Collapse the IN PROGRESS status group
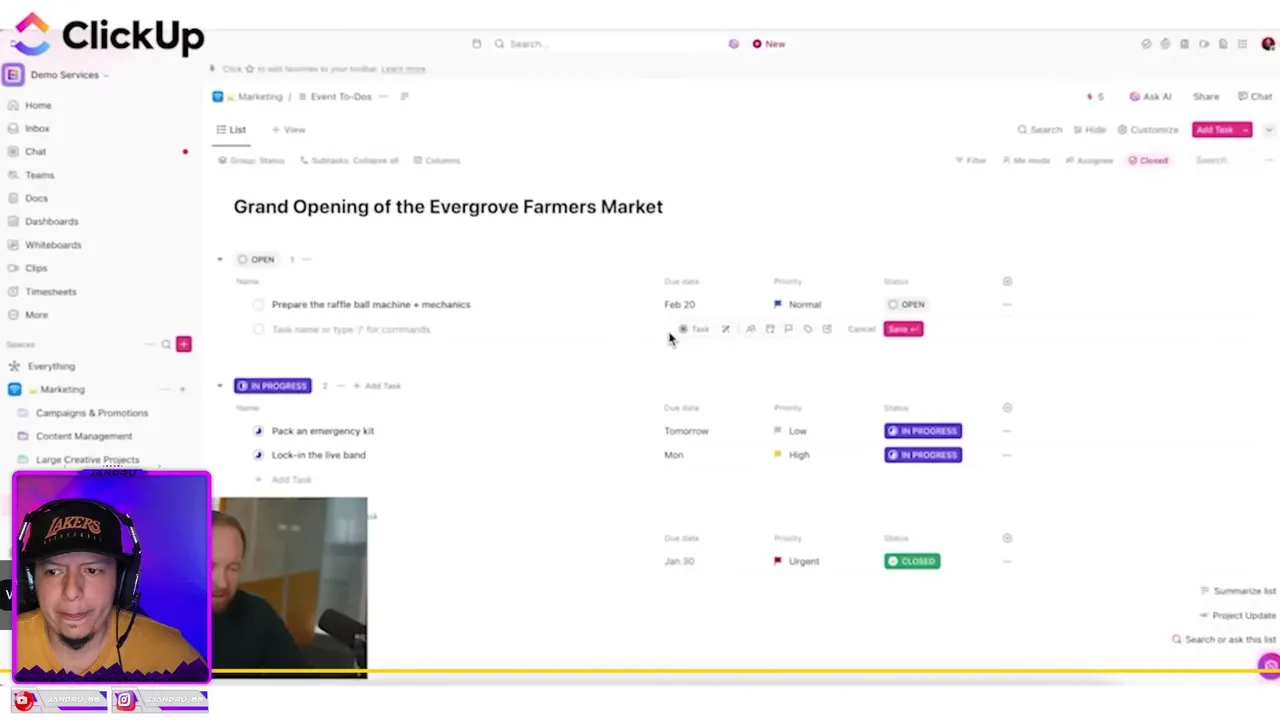 click(220, 386)
